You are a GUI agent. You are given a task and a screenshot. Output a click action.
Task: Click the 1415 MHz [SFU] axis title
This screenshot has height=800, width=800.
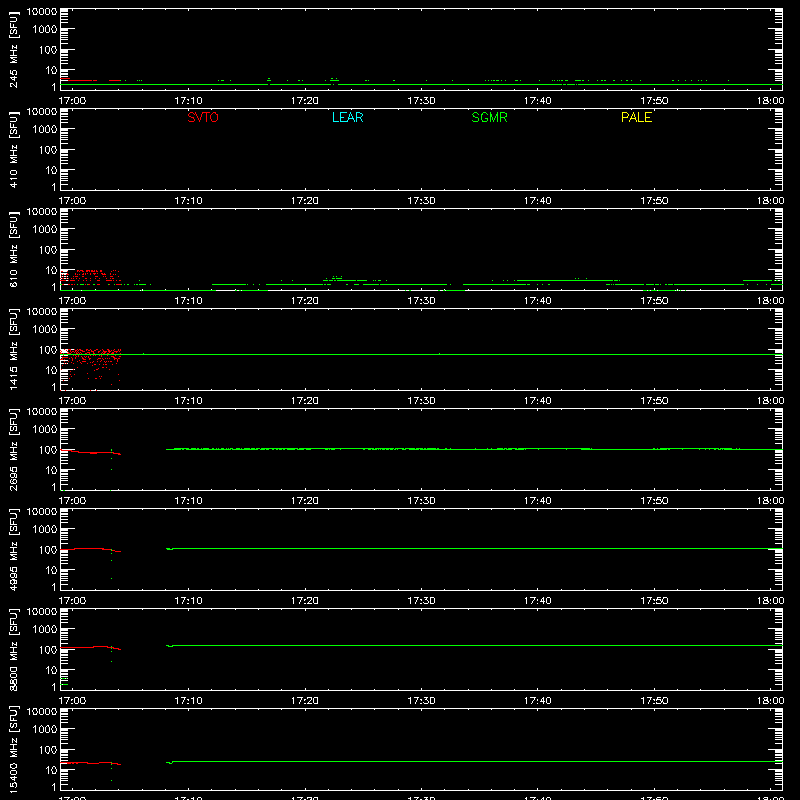[x=13, y=349]
